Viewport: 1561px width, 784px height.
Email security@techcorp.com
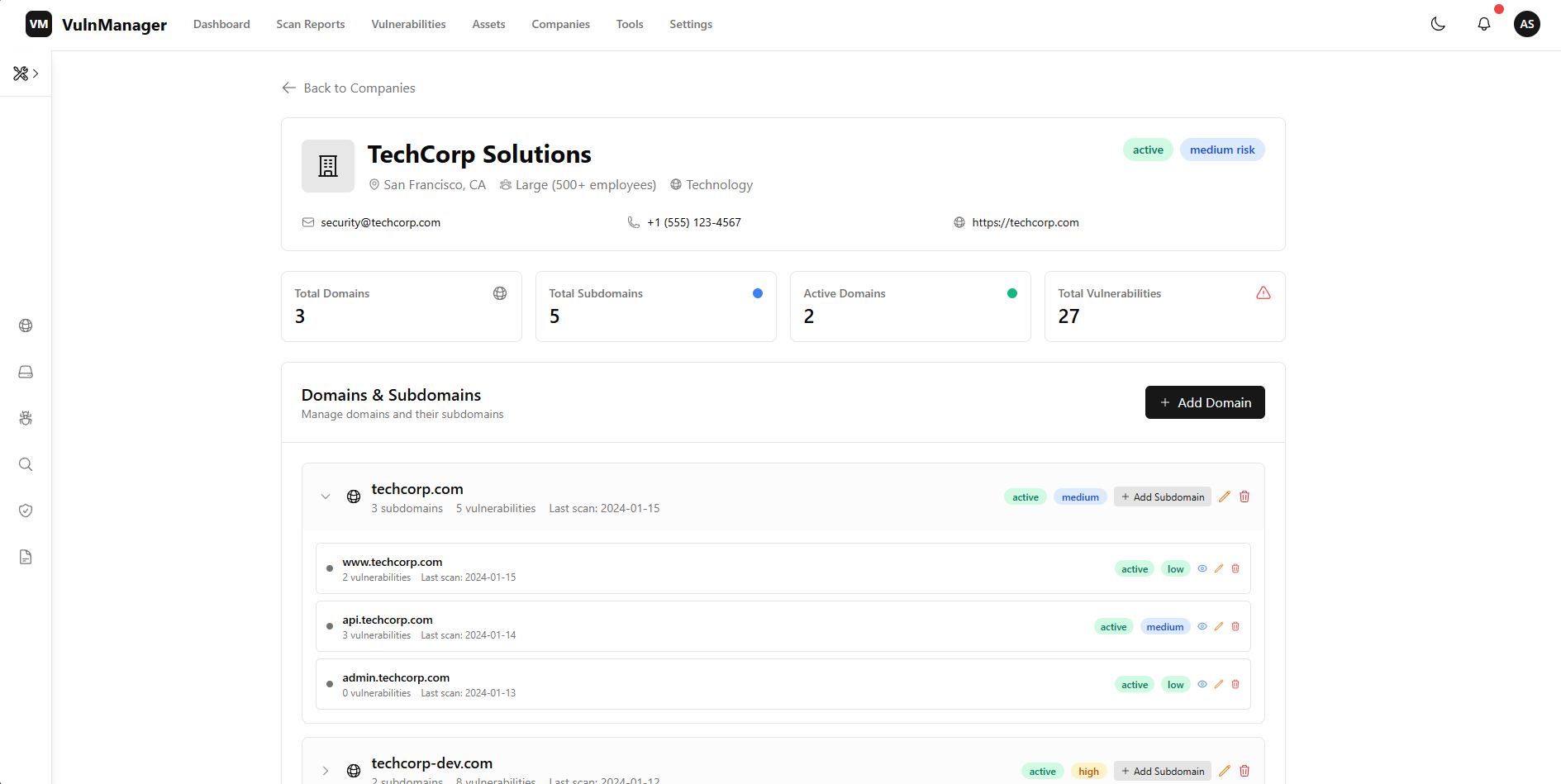click(380, 222)
